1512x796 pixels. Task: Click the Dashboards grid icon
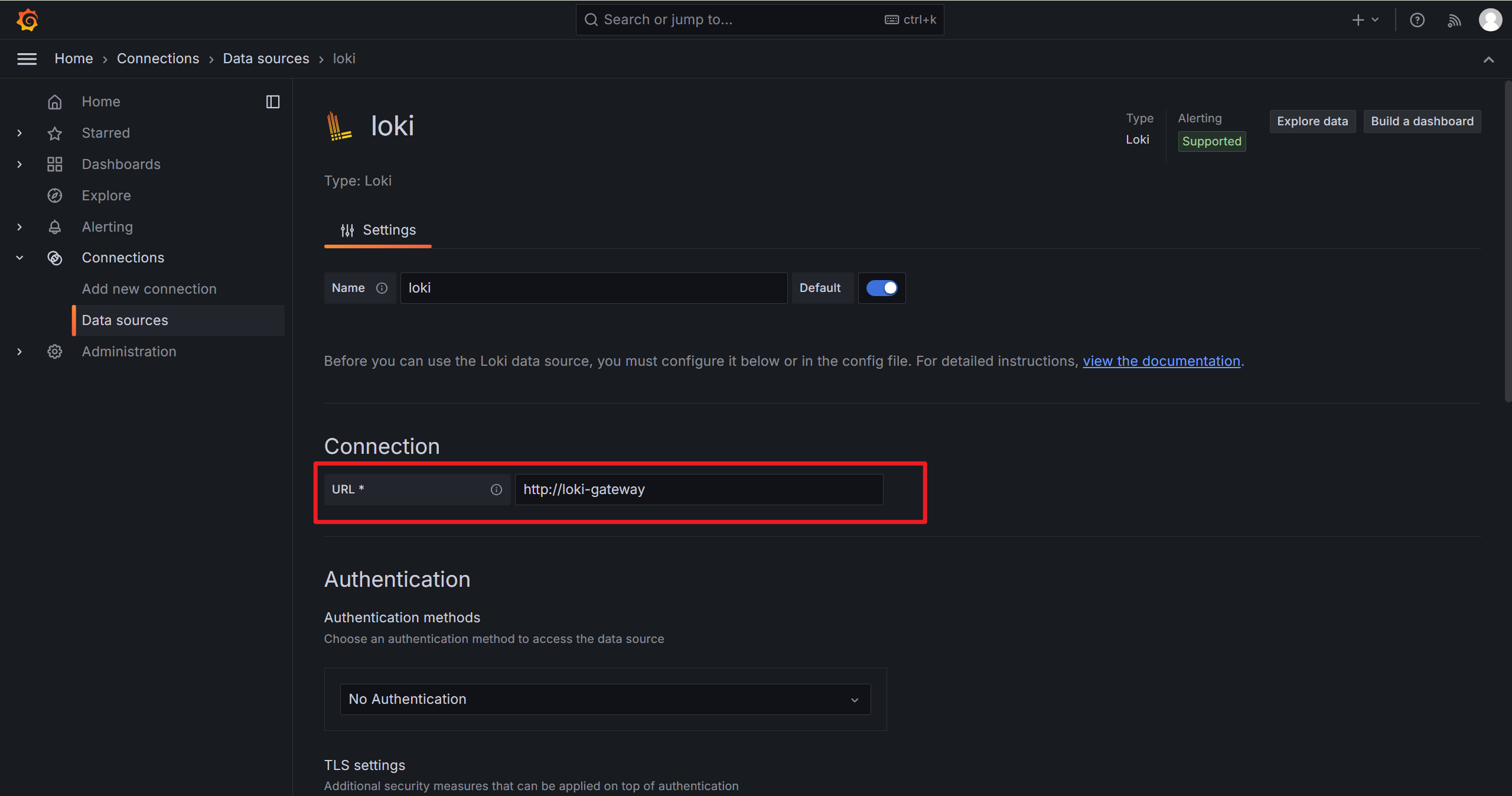click(55, 164)
